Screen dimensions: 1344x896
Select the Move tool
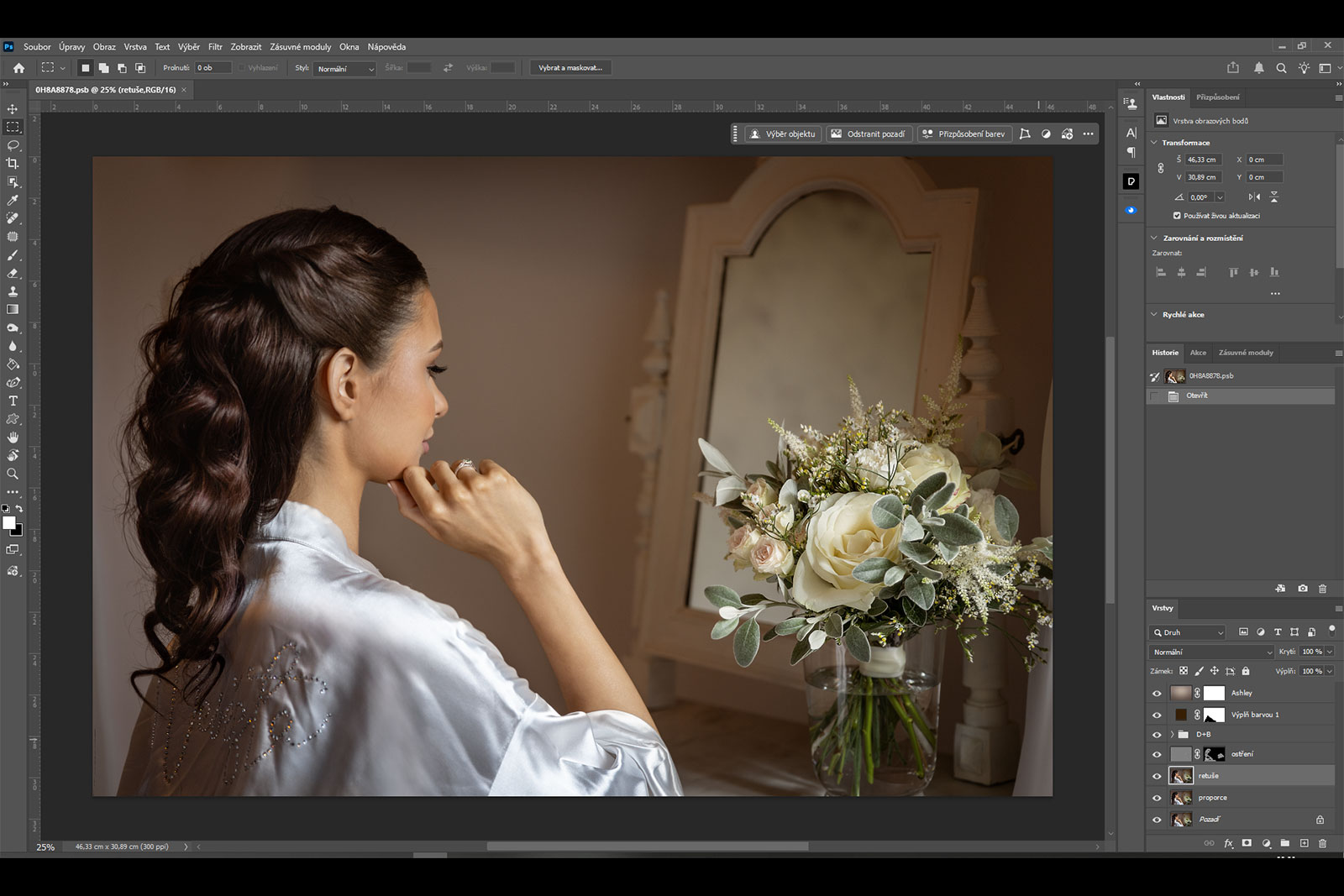point(13,109)
